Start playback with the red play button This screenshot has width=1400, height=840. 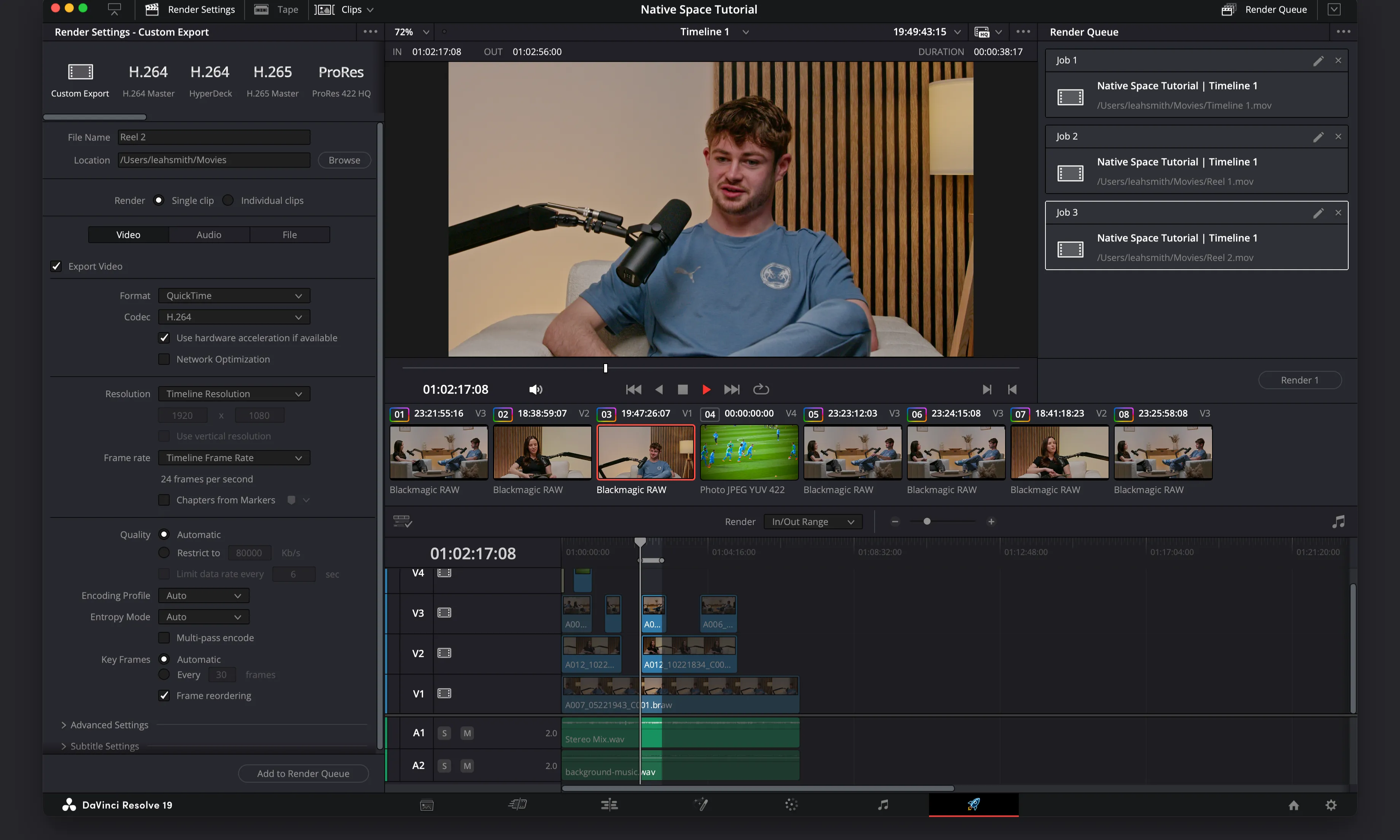[x=706, y=390]
